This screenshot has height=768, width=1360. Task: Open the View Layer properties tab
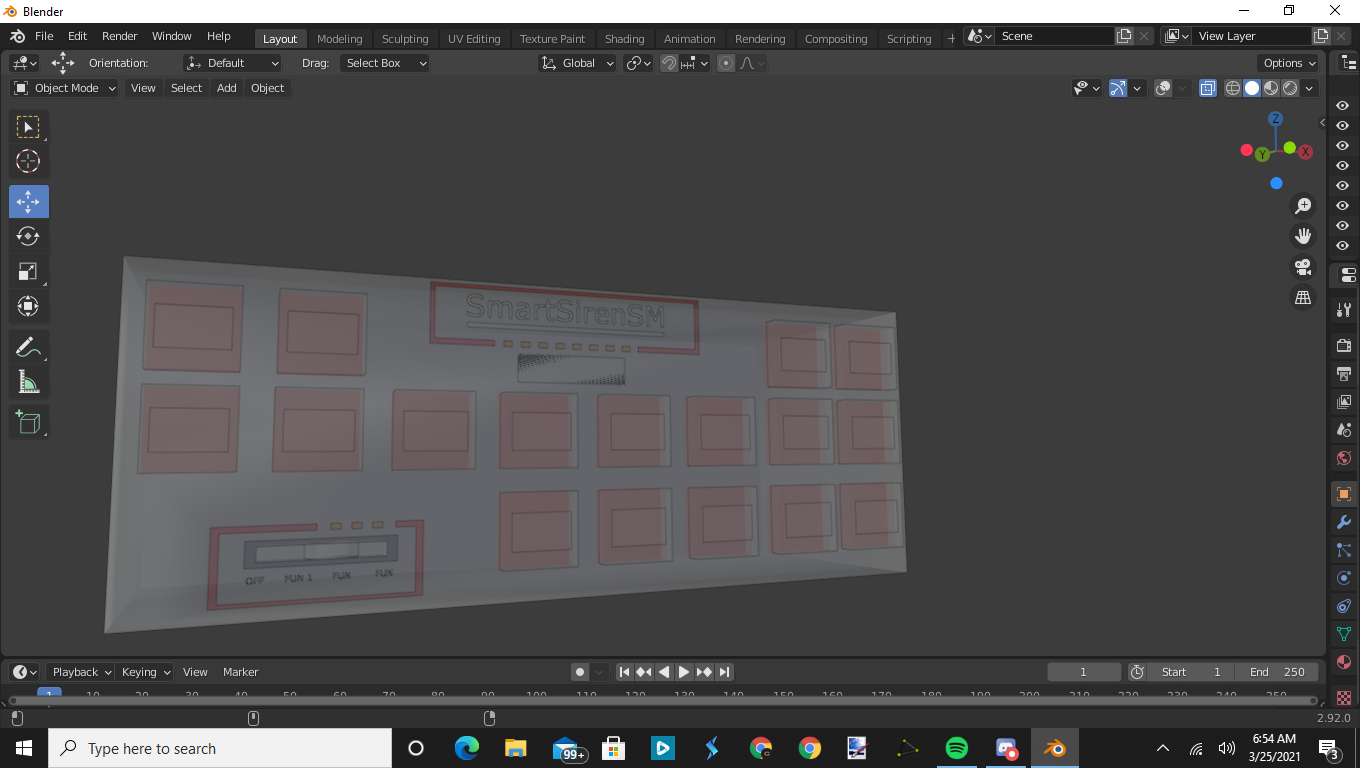[x=1344, y=401]
